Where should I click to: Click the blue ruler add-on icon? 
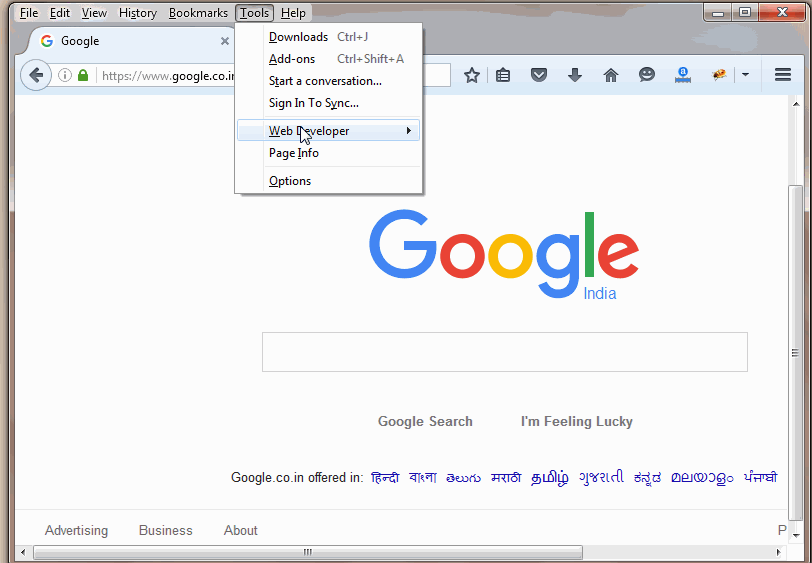tap(683, 76)
